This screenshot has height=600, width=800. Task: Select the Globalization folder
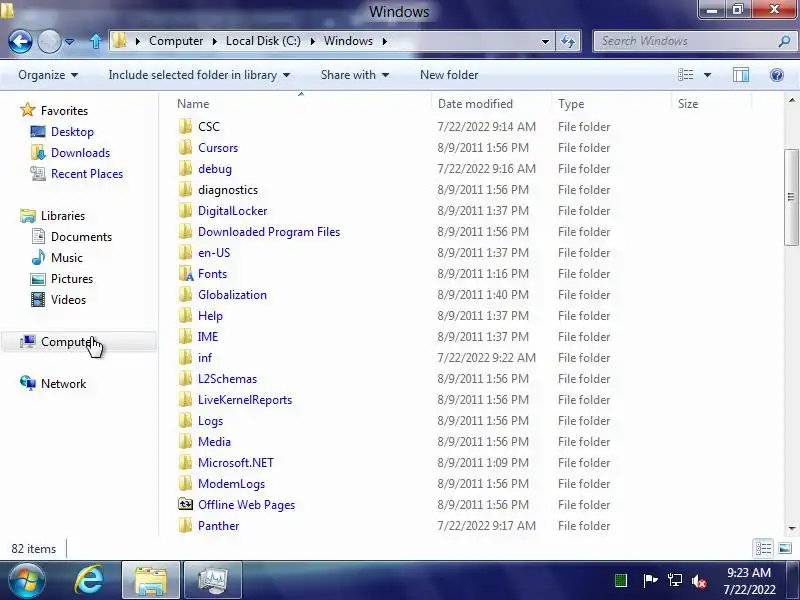click(x=232, y=294)
